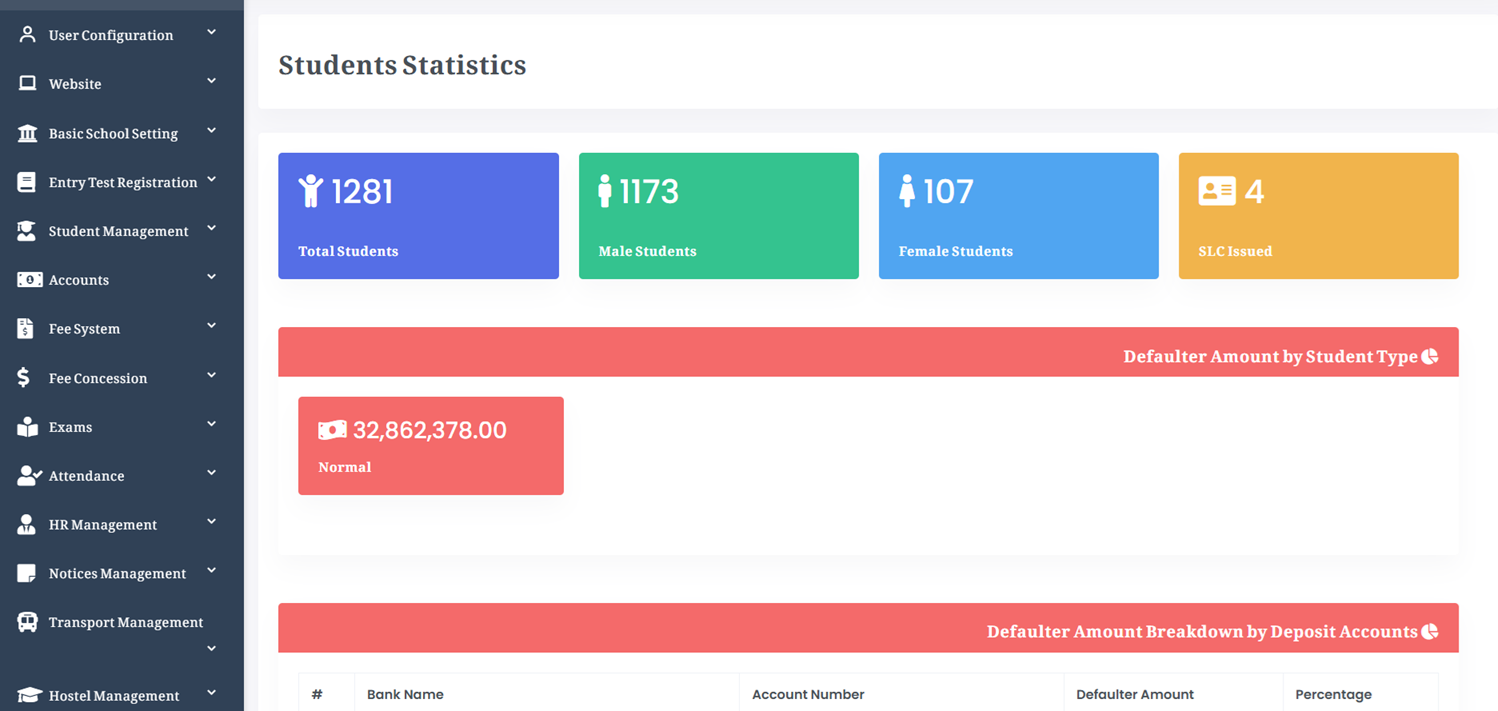Click the Bank Name column header
Screen dimensions: 1498x711
coord(405,694)
